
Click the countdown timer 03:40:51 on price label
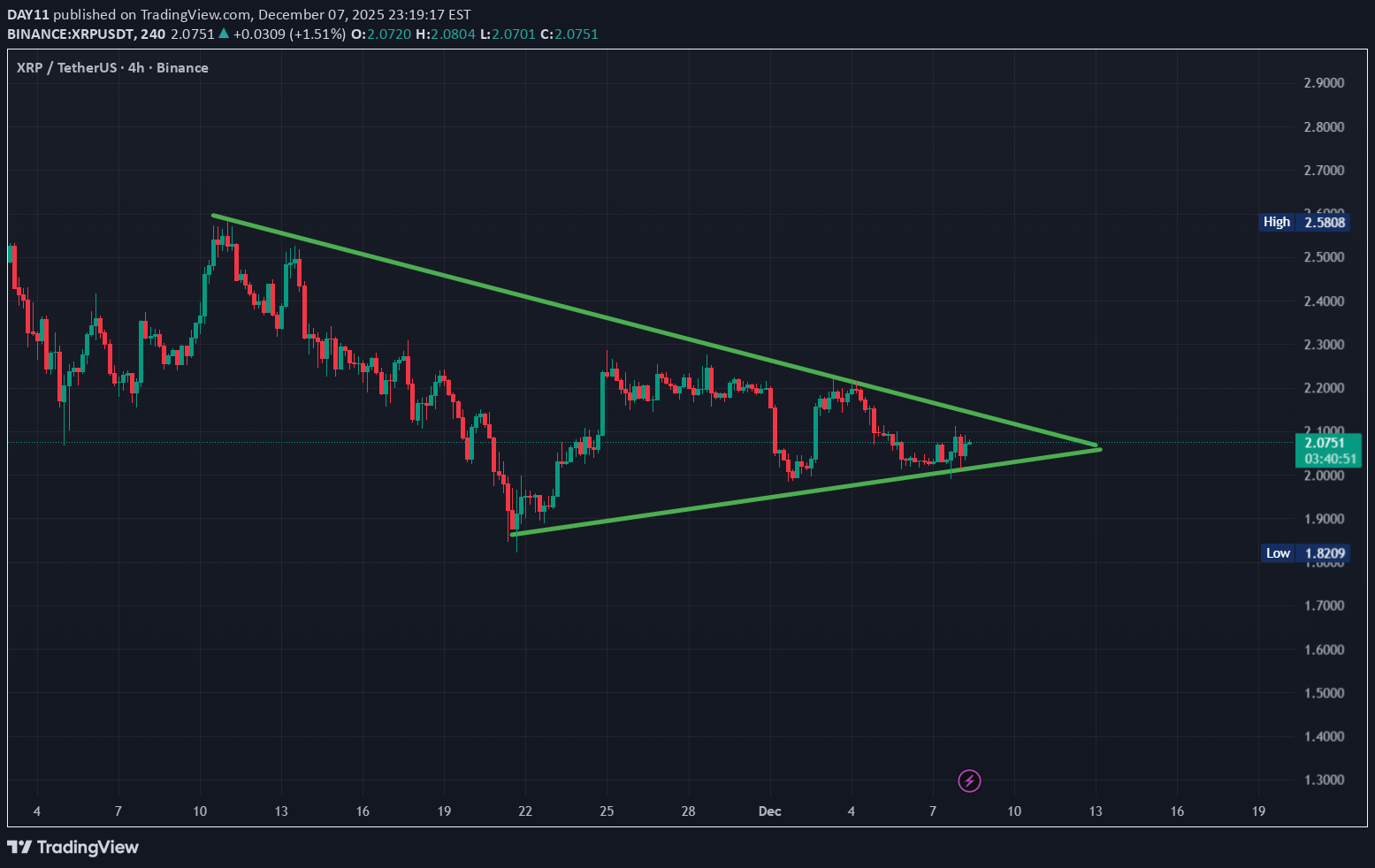coord(1330,458)
